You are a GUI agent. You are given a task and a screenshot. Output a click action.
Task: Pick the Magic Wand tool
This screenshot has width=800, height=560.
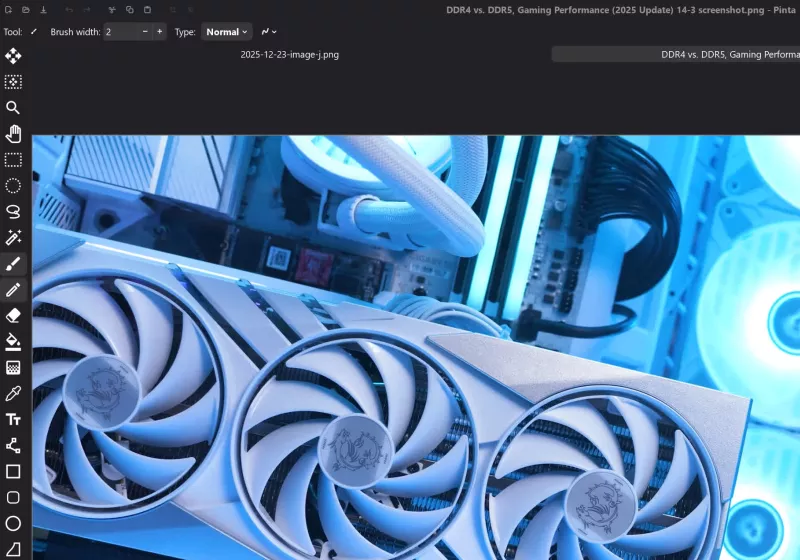point(13,238)
